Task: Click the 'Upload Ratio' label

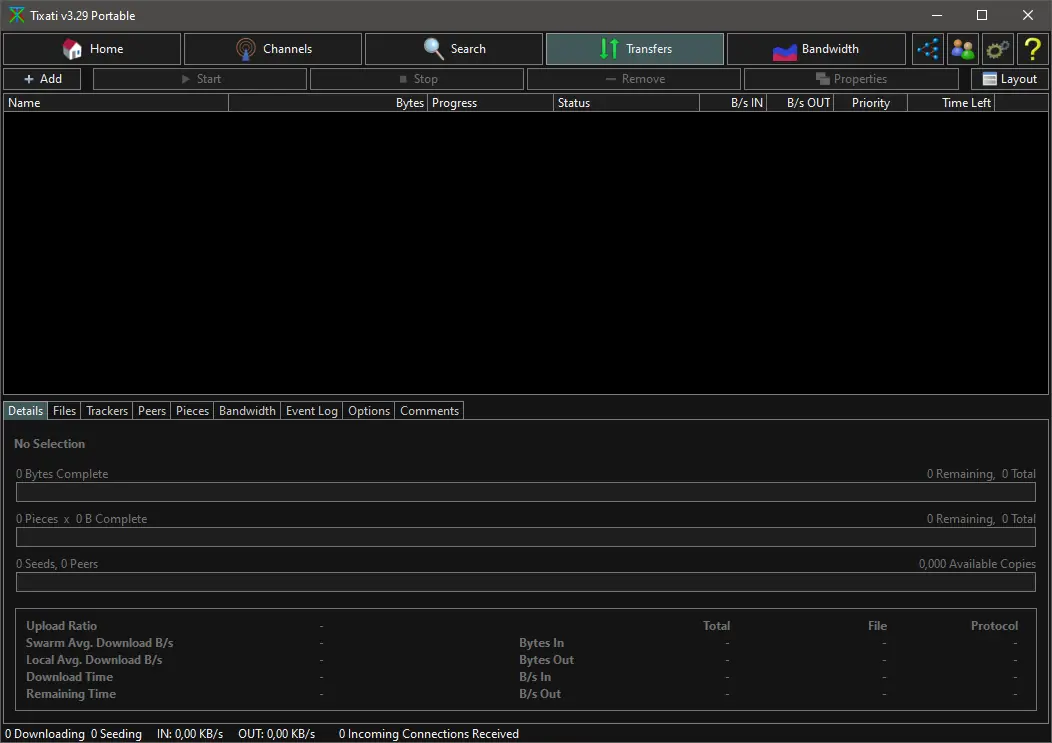Action: tap(62, 626)
